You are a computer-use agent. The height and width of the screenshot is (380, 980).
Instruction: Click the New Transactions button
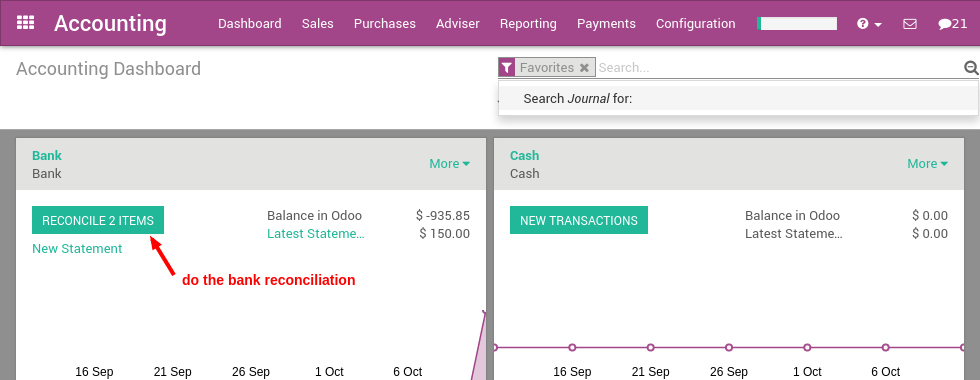point(579,221)
